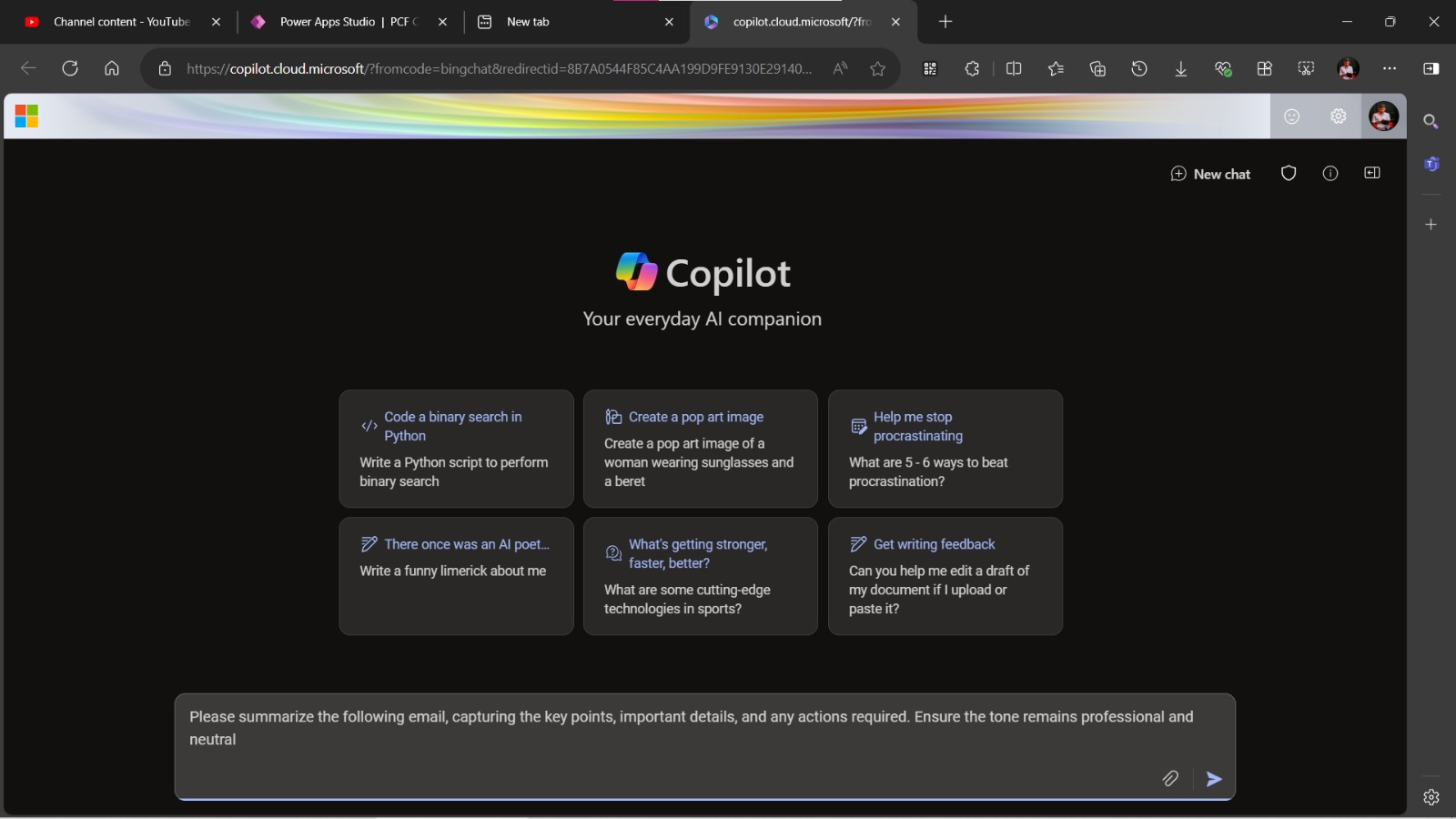
Task: Click the browser address bar URL
Action: (x=499, y=68)
